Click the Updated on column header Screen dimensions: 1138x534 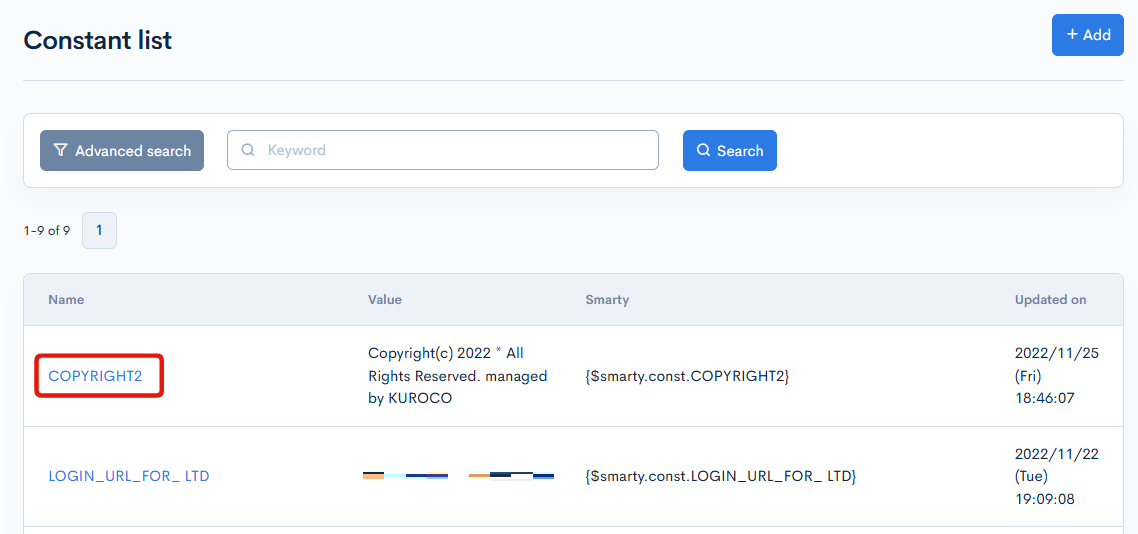point(1050,300)
